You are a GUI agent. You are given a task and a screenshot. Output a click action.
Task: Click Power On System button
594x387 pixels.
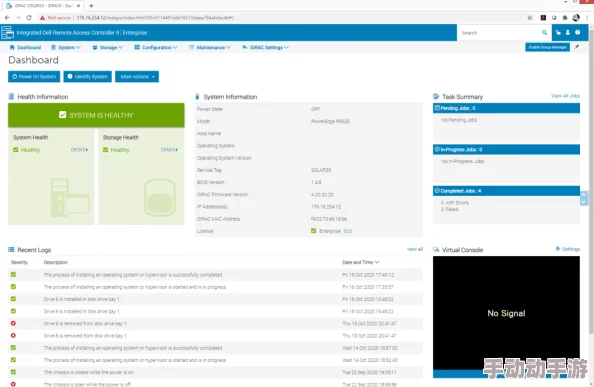34,76
